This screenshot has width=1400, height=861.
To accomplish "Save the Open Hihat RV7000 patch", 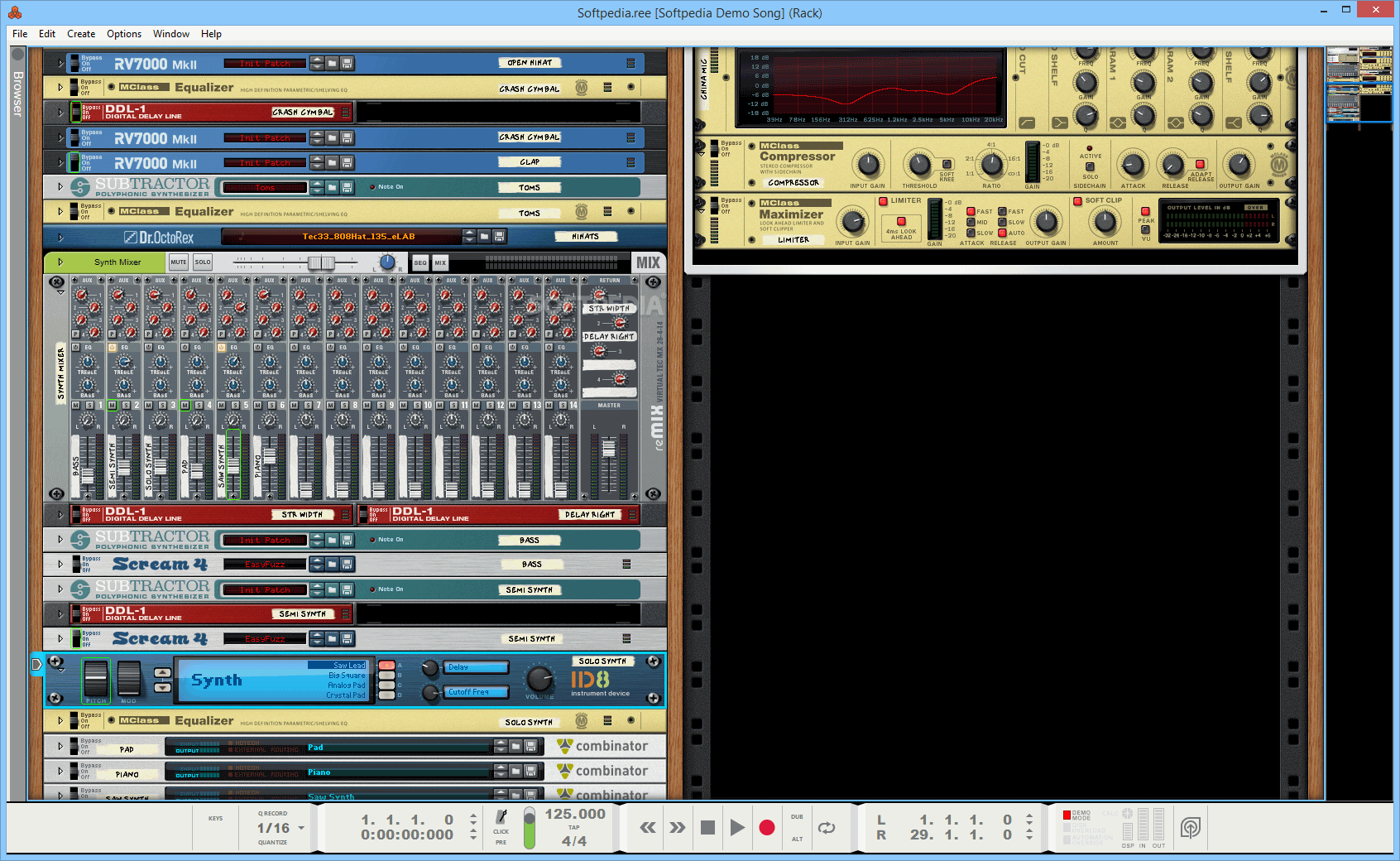I will [348, 63].
